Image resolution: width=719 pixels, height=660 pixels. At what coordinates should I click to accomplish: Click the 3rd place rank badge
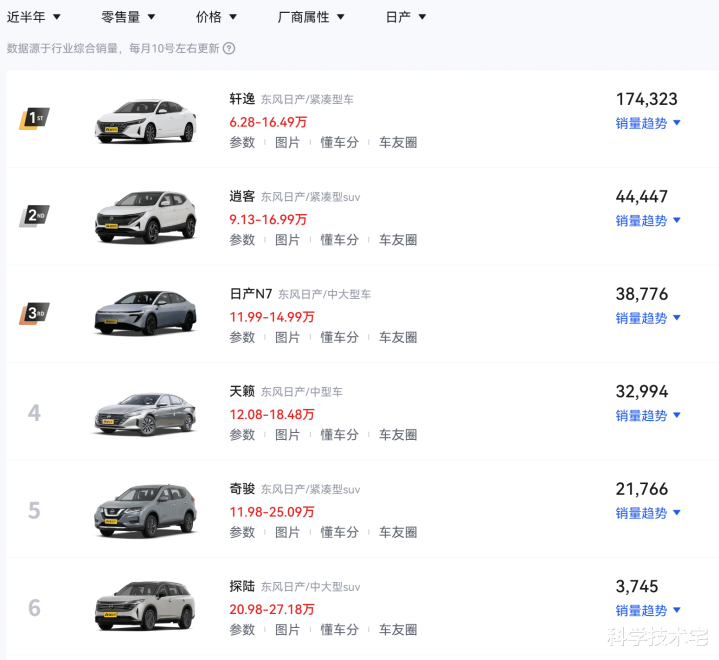(x=34, y=314)
